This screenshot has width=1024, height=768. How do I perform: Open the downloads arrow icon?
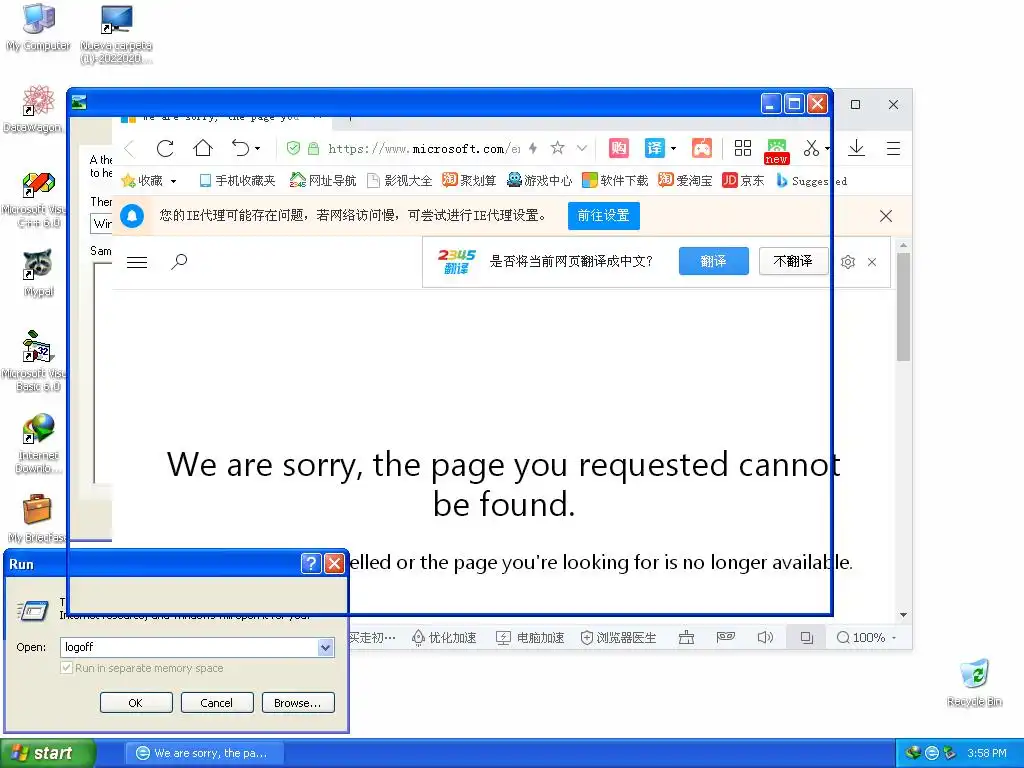856,148
